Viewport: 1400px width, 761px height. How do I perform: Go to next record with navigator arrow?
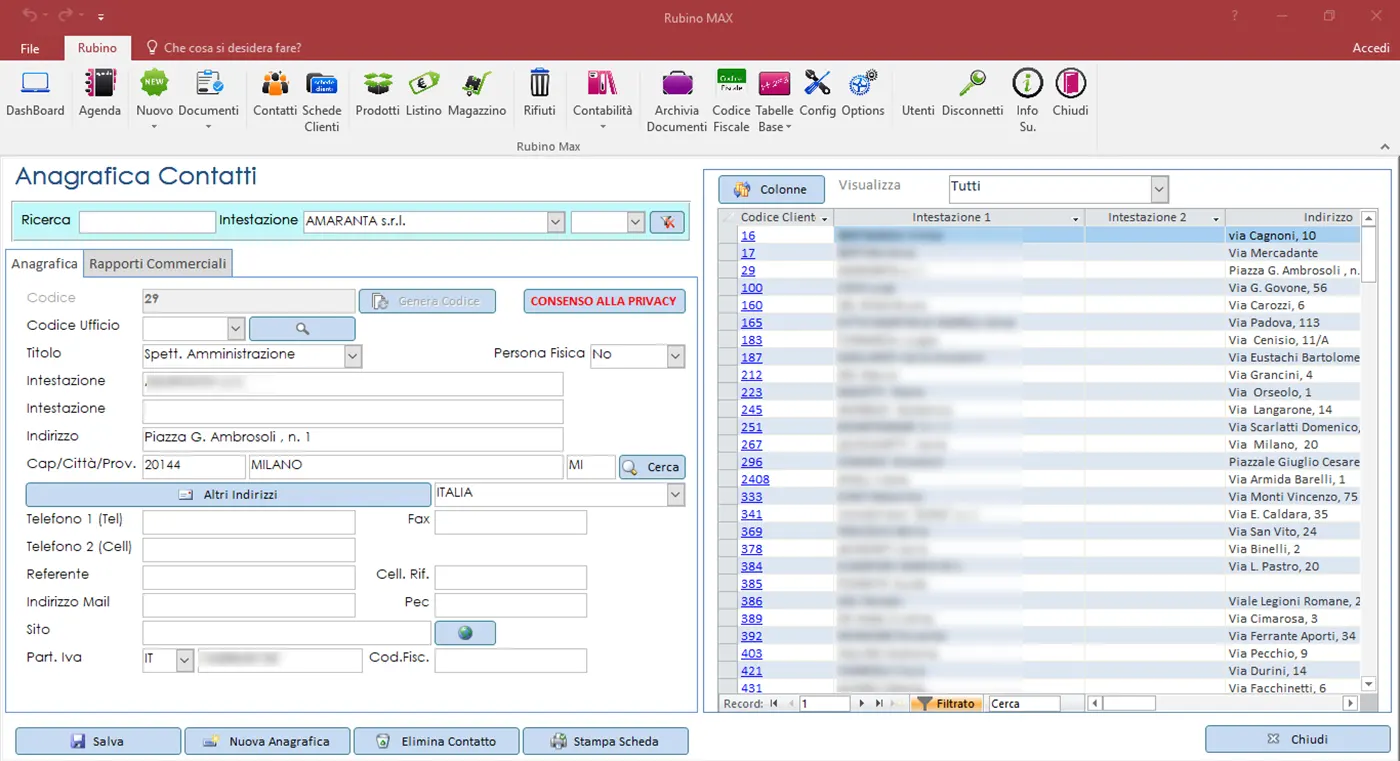click(x=862, y=704)
